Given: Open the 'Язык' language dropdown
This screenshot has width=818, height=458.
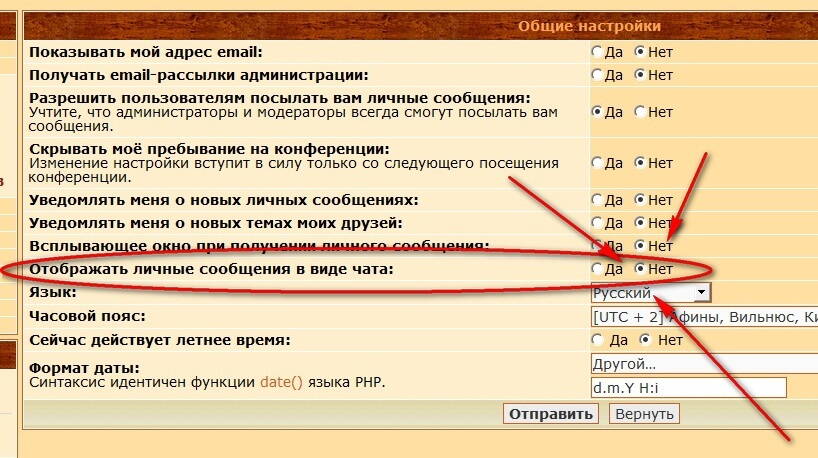Looking at the screenshot, I should 650,293.
